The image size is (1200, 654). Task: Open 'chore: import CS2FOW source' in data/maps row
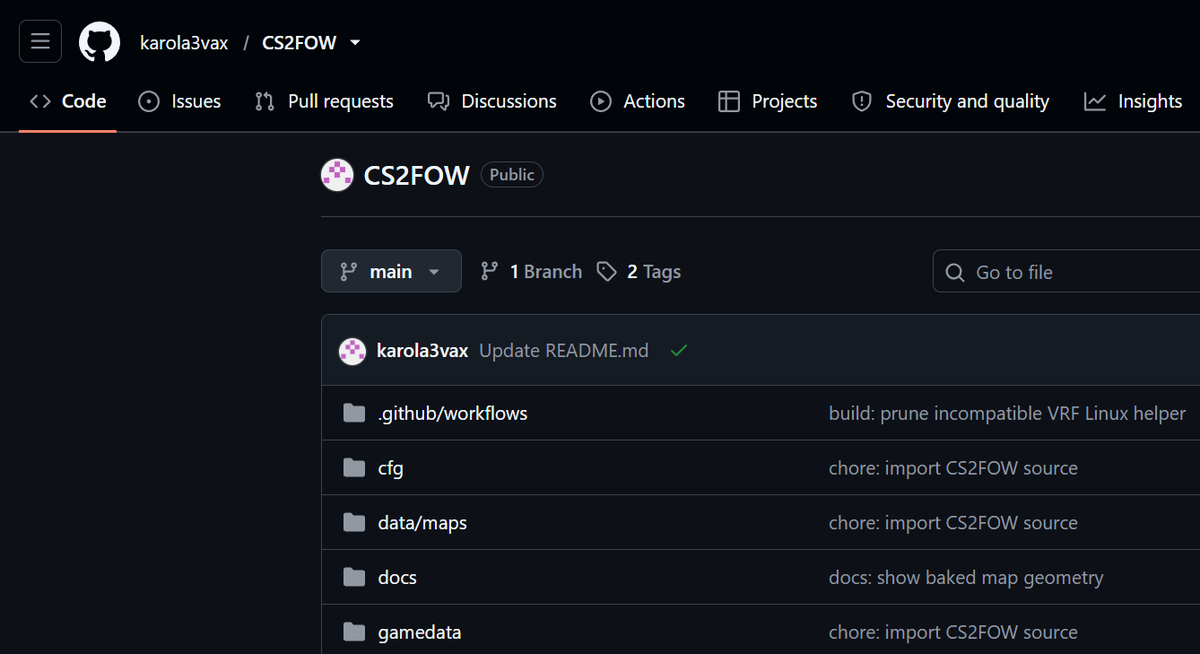[x=953, y=523]
